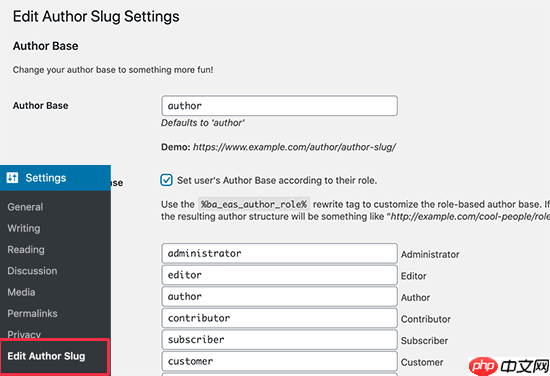Navigate to Permalinks settings
550x376 pixels.
click(x=32, y=314)
